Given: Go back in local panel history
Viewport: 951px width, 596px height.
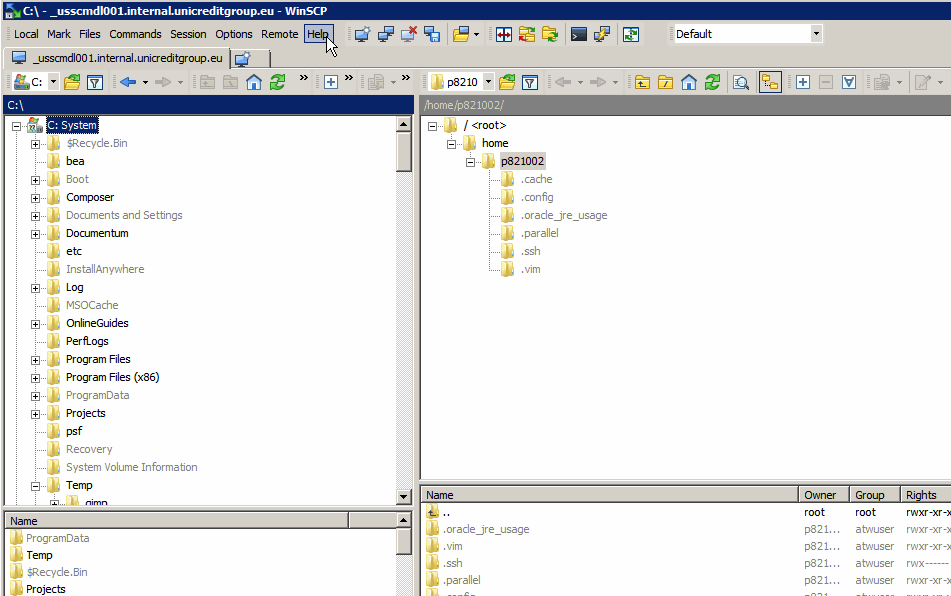Looking at the screenshot, I should tap(128, 82).
